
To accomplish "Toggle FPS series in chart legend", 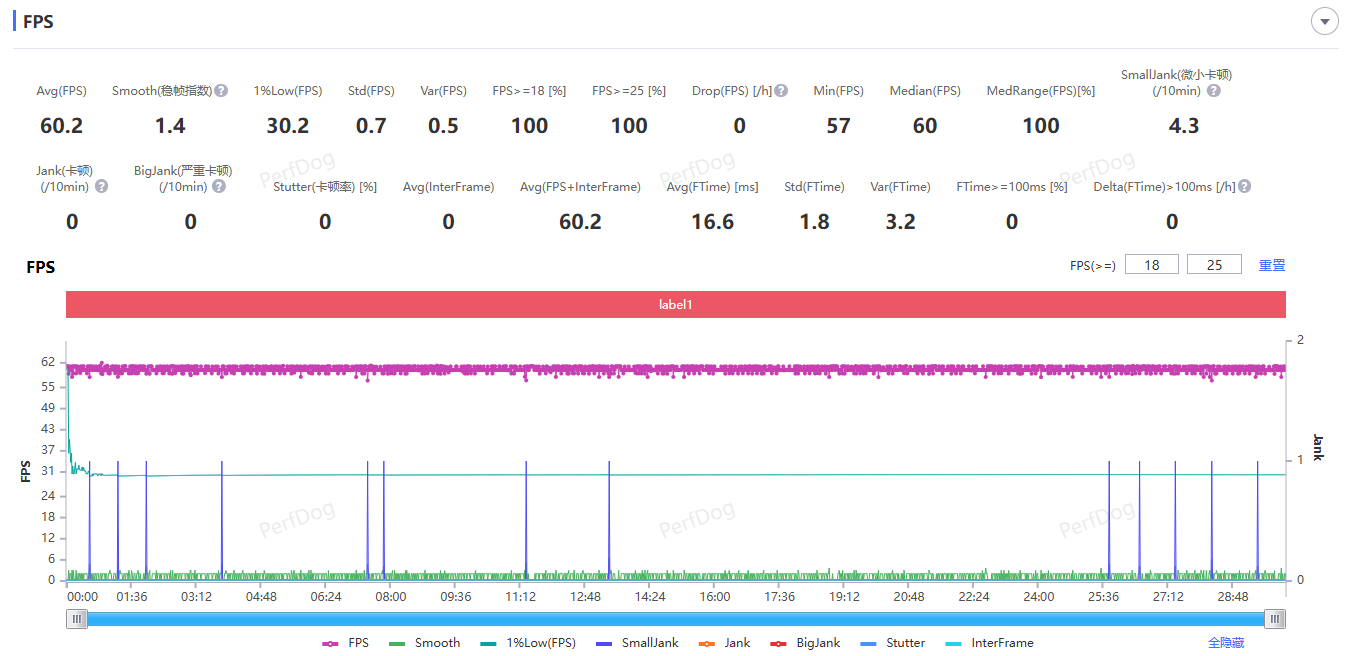I will (x=346, y=643).
